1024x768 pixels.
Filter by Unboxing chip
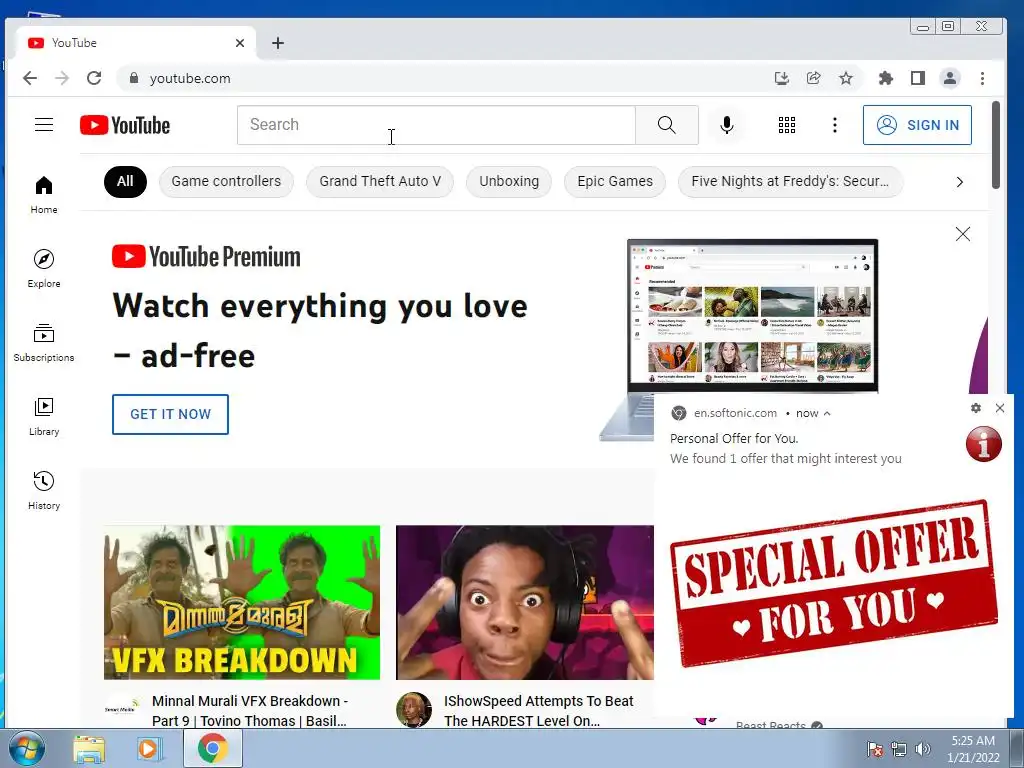point(509,182)
